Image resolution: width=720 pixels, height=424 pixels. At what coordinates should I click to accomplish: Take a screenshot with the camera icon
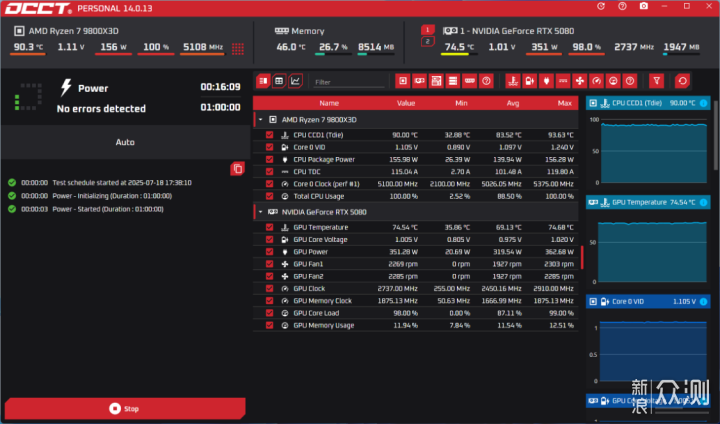644,6
